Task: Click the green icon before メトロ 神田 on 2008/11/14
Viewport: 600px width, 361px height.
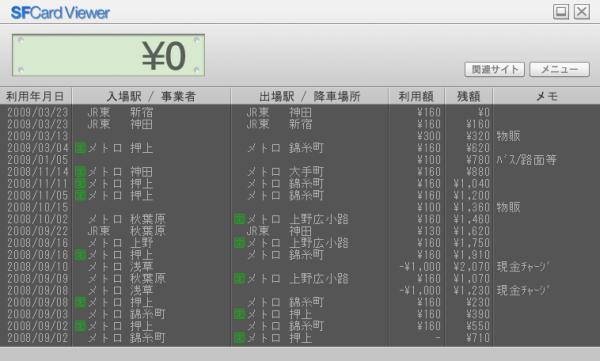Action: point(80,172)
